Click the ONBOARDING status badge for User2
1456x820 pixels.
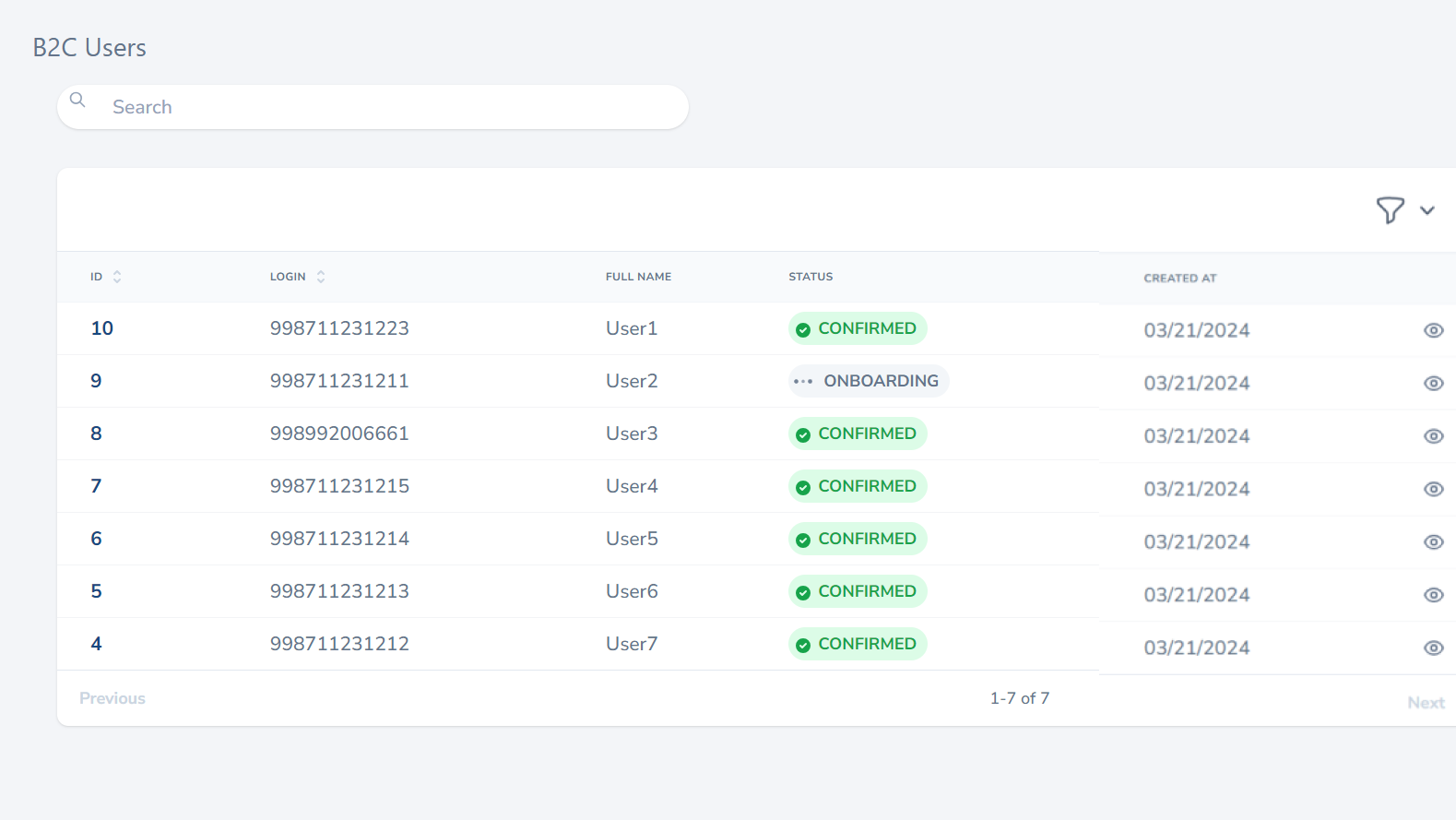(x=869, y=381)
